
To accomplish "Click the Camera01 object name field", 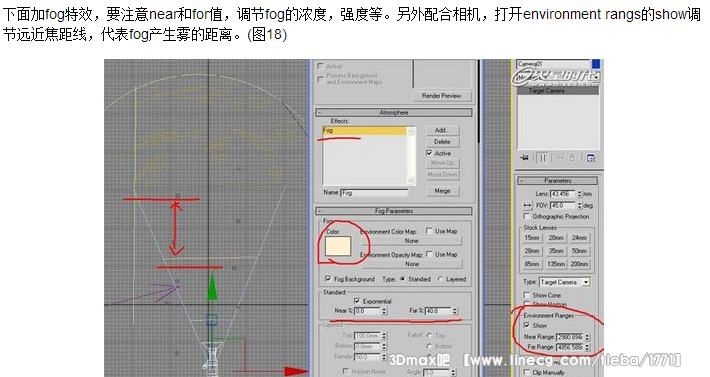I will tap(553, 64).
